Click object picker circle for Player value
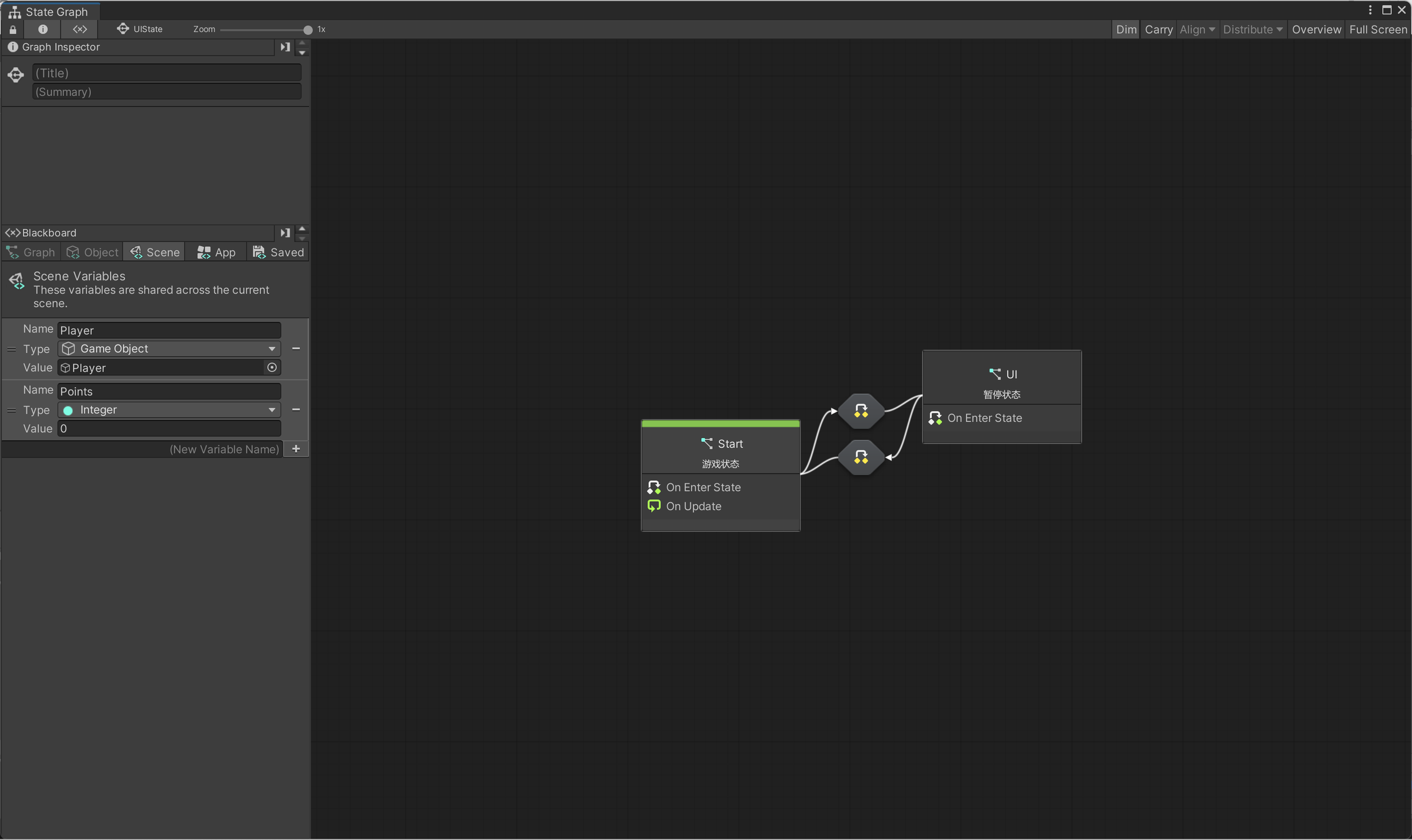 tap(272, 368)
